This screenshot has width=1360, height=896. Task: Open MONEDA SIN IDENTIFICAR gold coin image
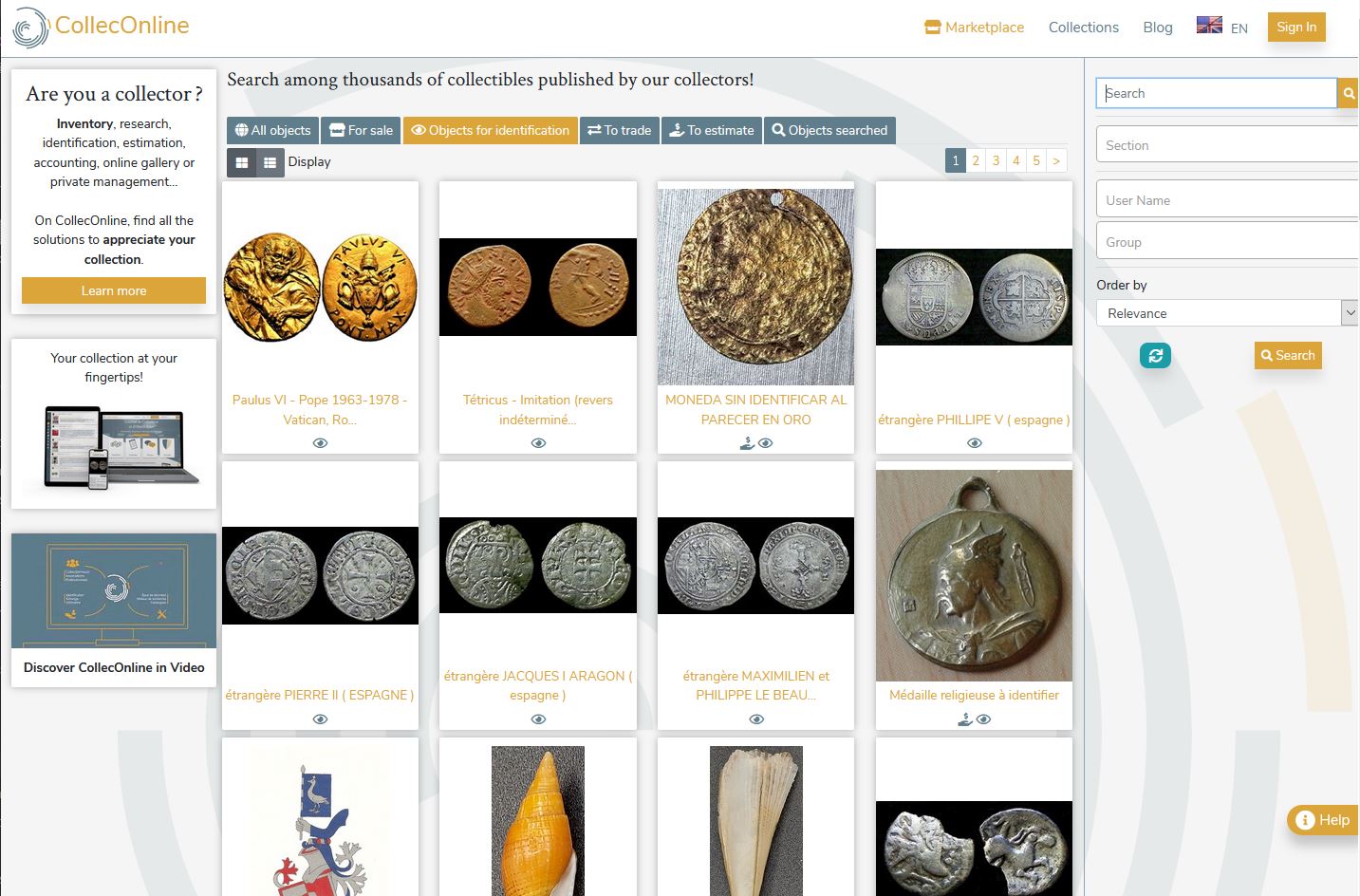756,287
